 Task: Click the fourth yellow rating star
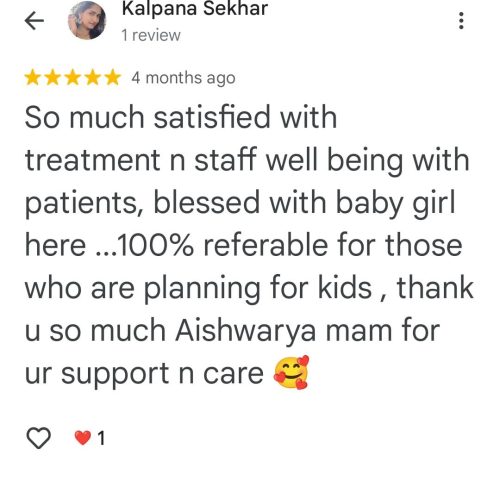coord(93,78)
